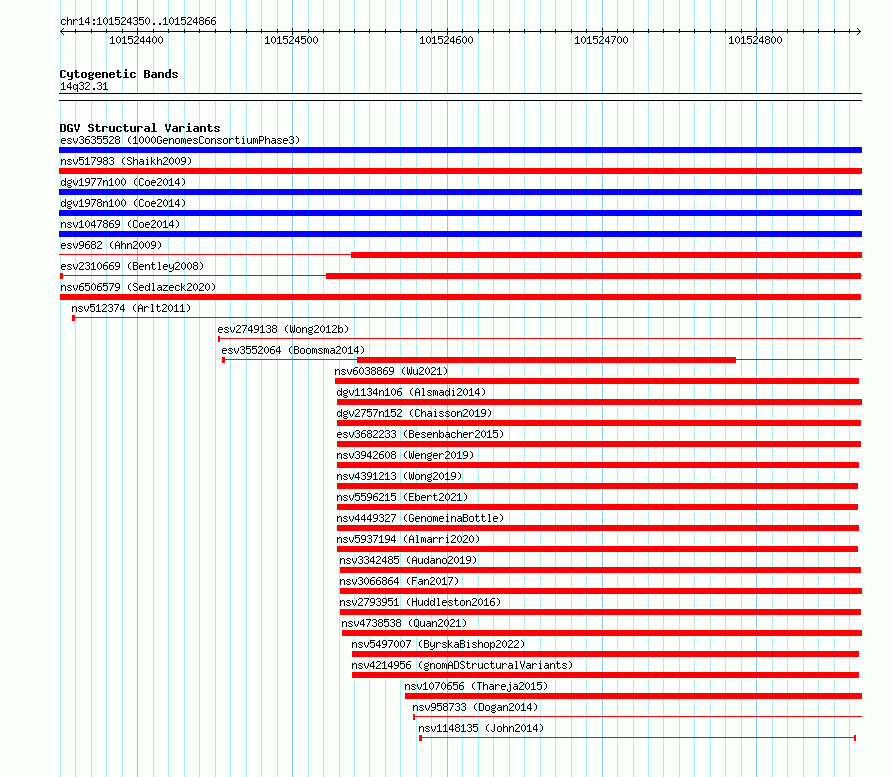Click the thin red line of nsv512374
Screen dimensions: 890x777
[468, 318]
